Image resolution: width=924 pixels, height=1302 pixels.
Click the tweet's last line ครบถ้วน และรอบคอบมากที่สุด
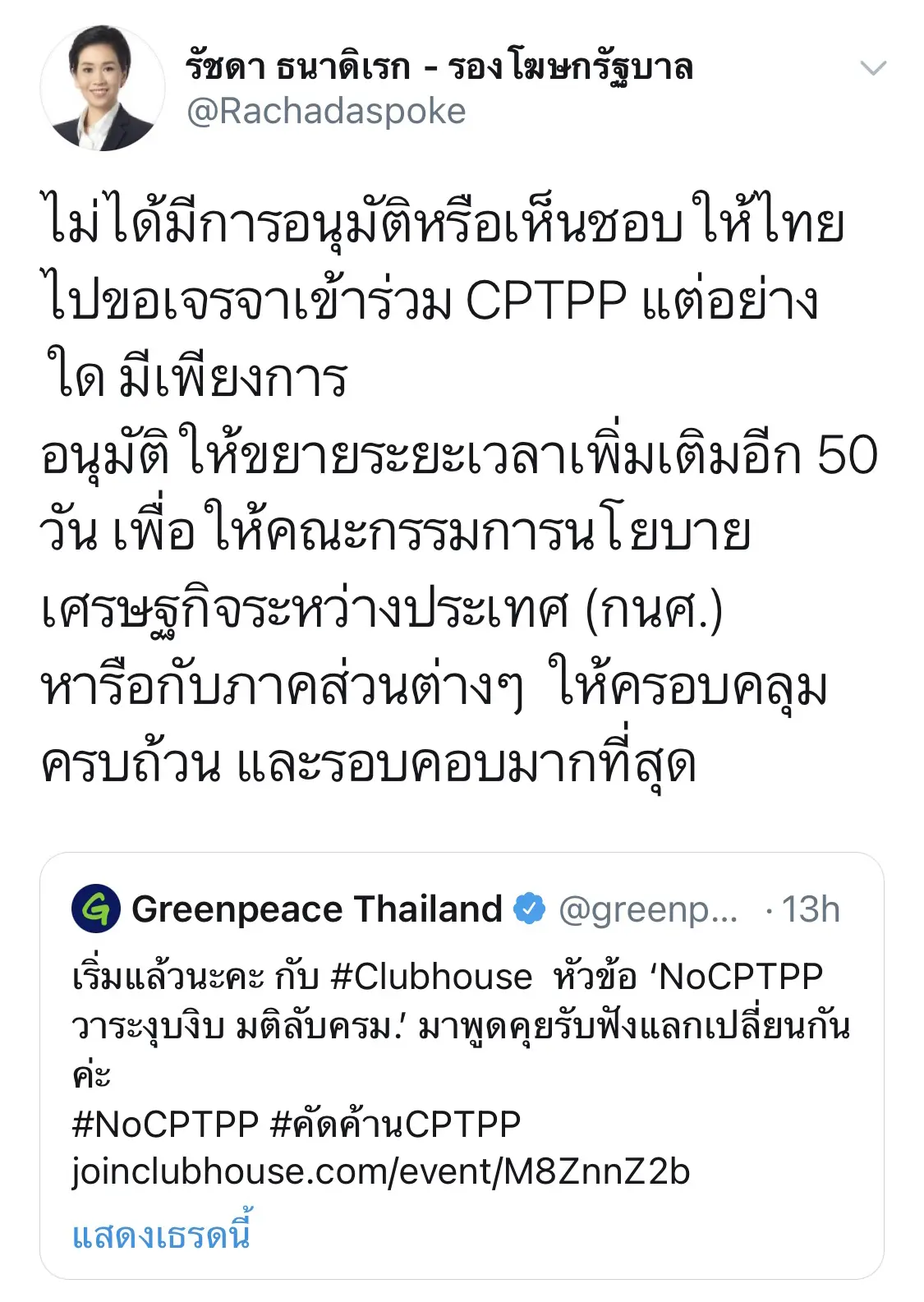(x=369, y=764)
